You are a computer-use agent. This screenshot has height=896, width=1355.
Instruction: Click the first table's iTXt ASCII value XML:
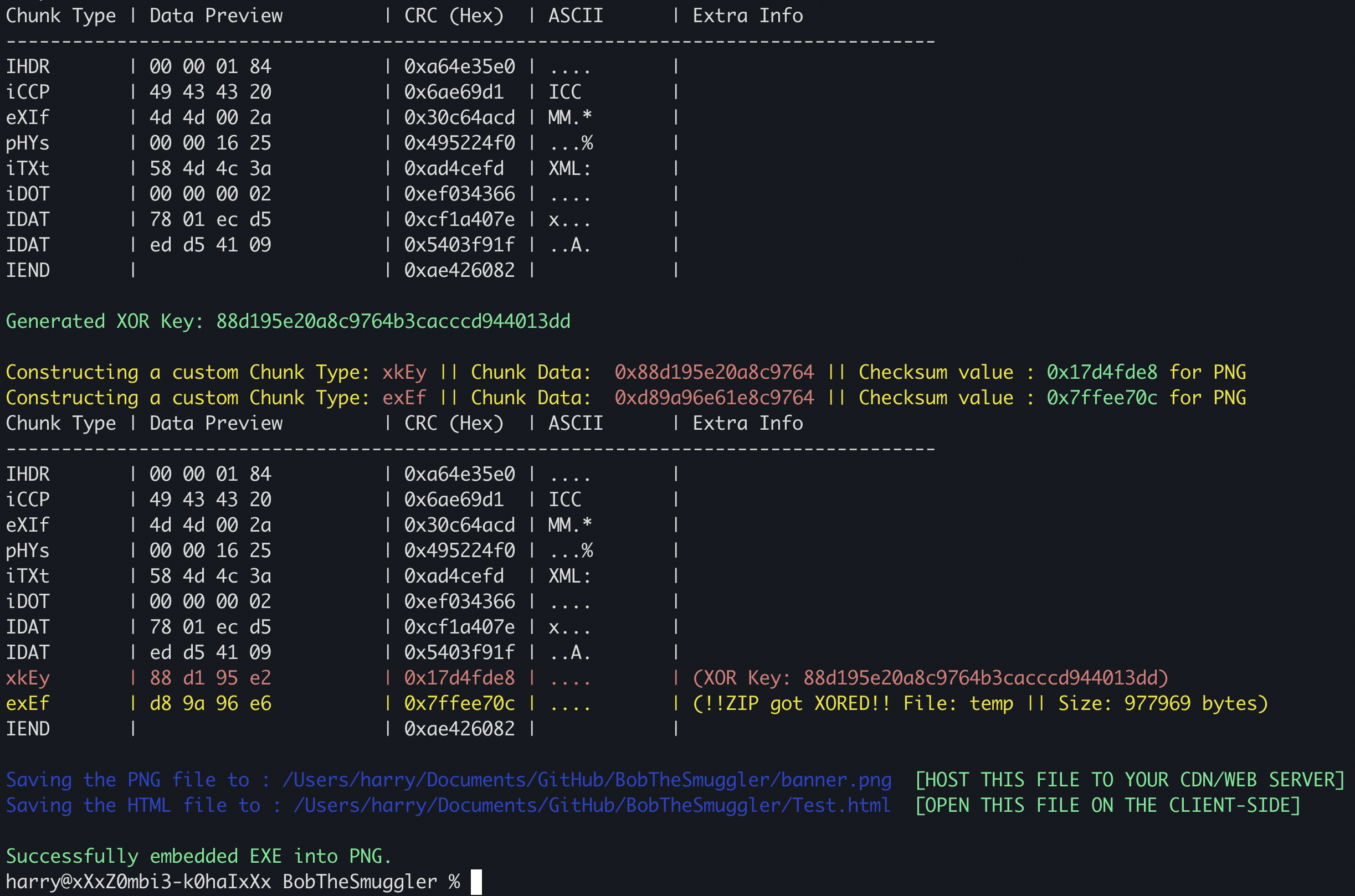click(x=569, y=168)
